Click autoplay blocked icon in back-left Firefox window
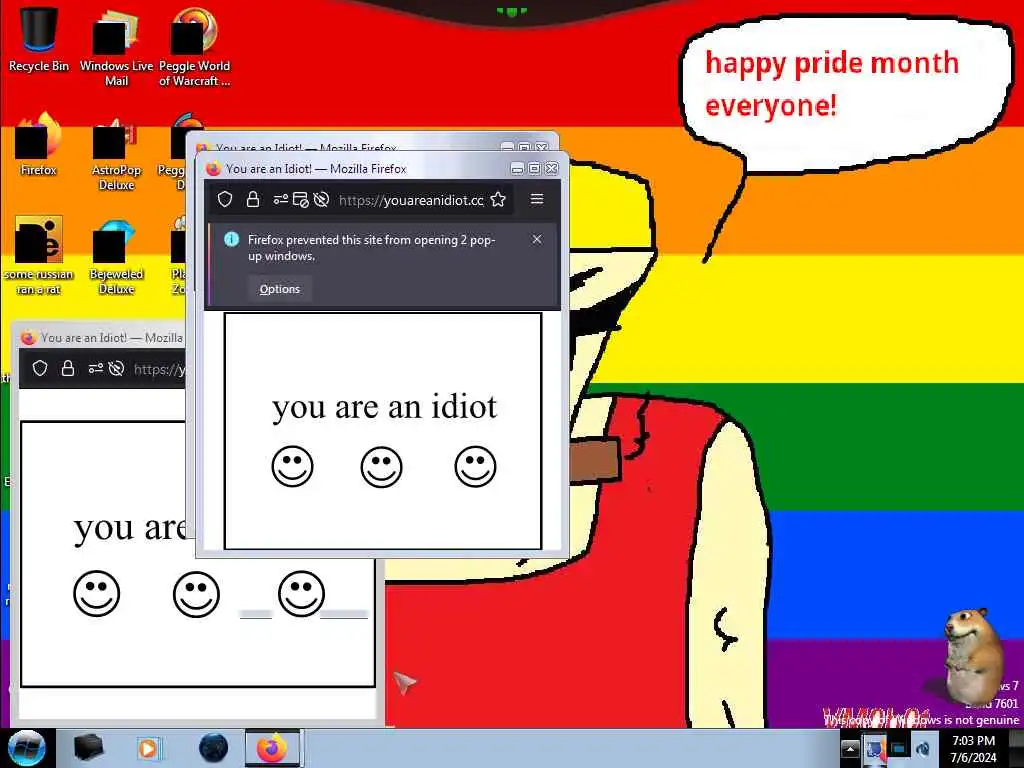 116,368
